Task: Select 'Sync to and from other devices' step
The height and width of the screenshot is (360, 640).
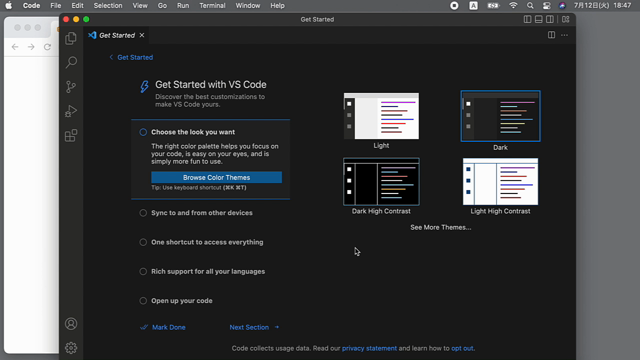Action: click(x=202, y=213)
